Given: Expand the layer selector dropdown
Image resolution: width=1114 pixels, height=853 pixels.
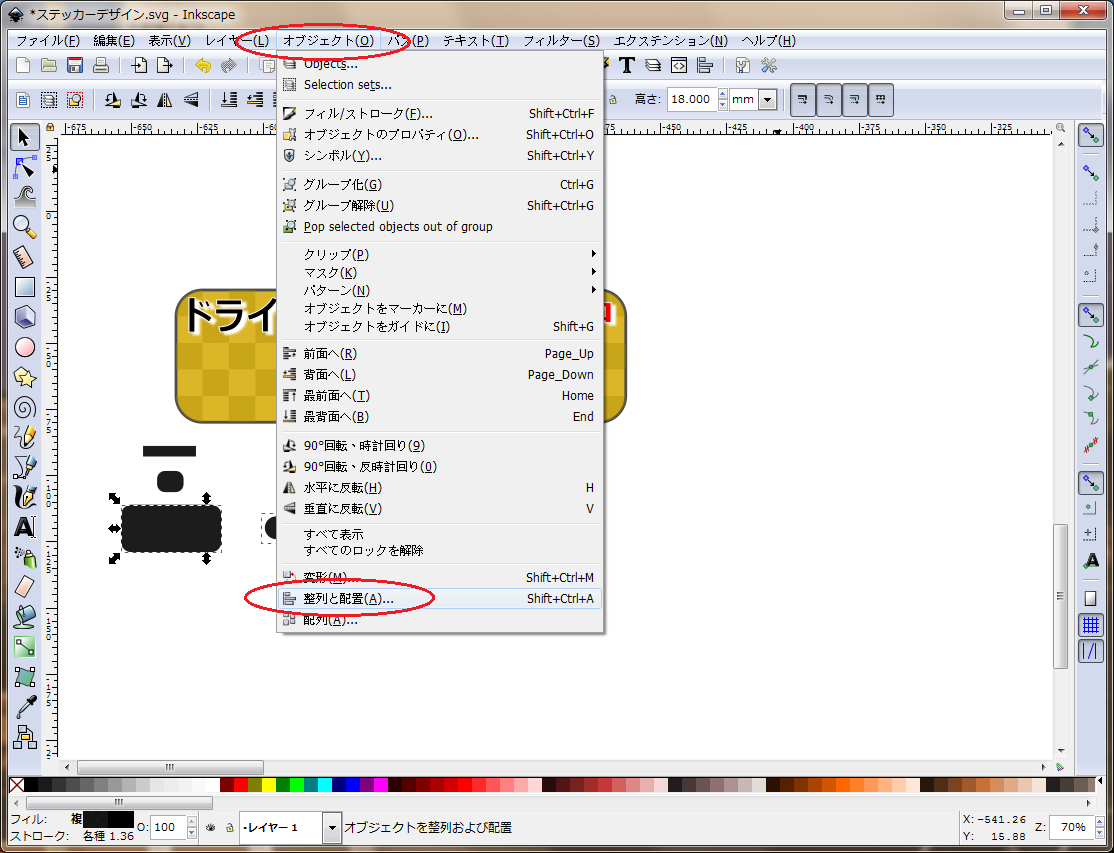Looking at the screenshot, I should tap(332, 827).
